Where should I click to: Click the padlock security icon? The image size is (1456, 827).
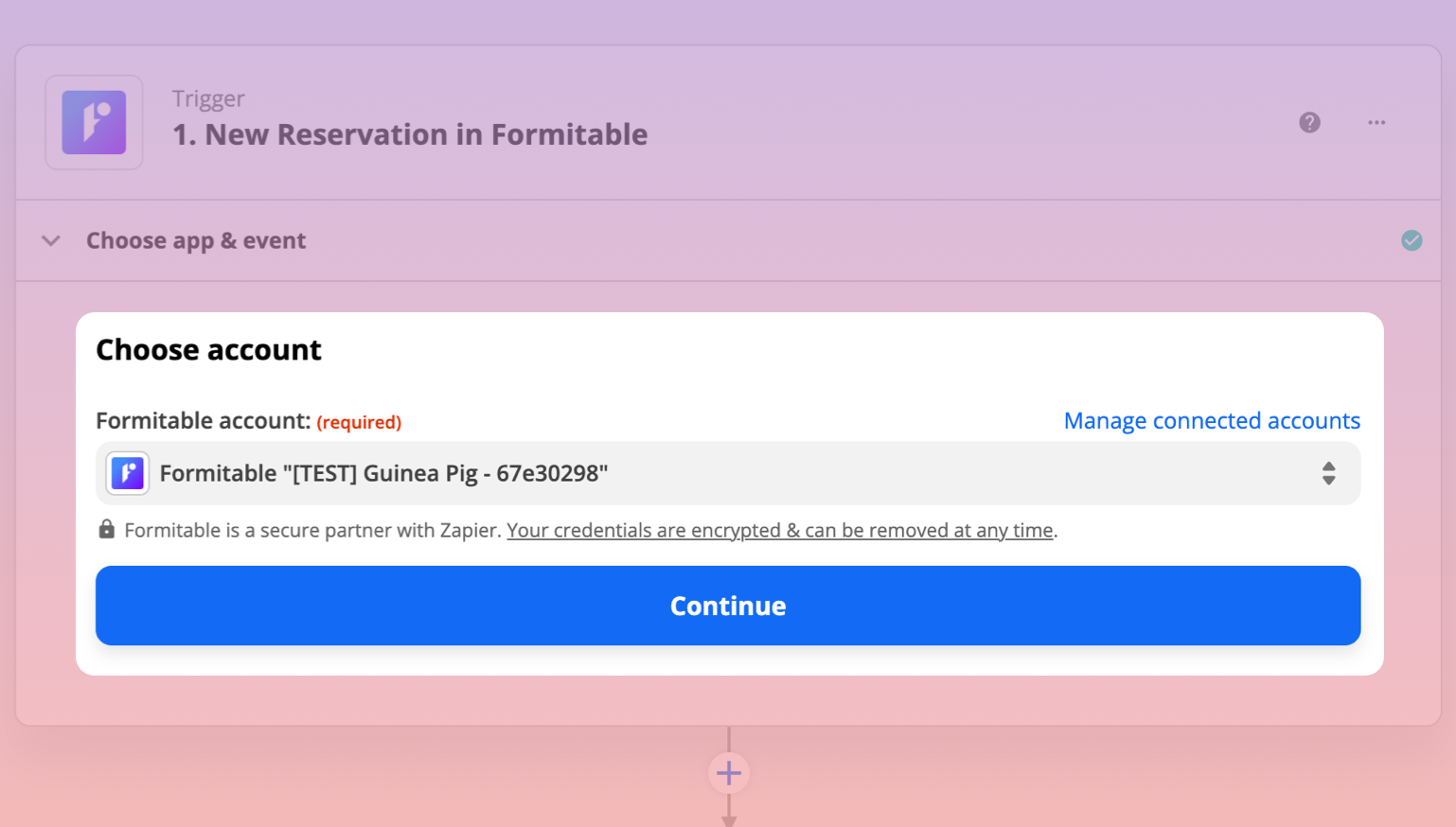point(107,529)
